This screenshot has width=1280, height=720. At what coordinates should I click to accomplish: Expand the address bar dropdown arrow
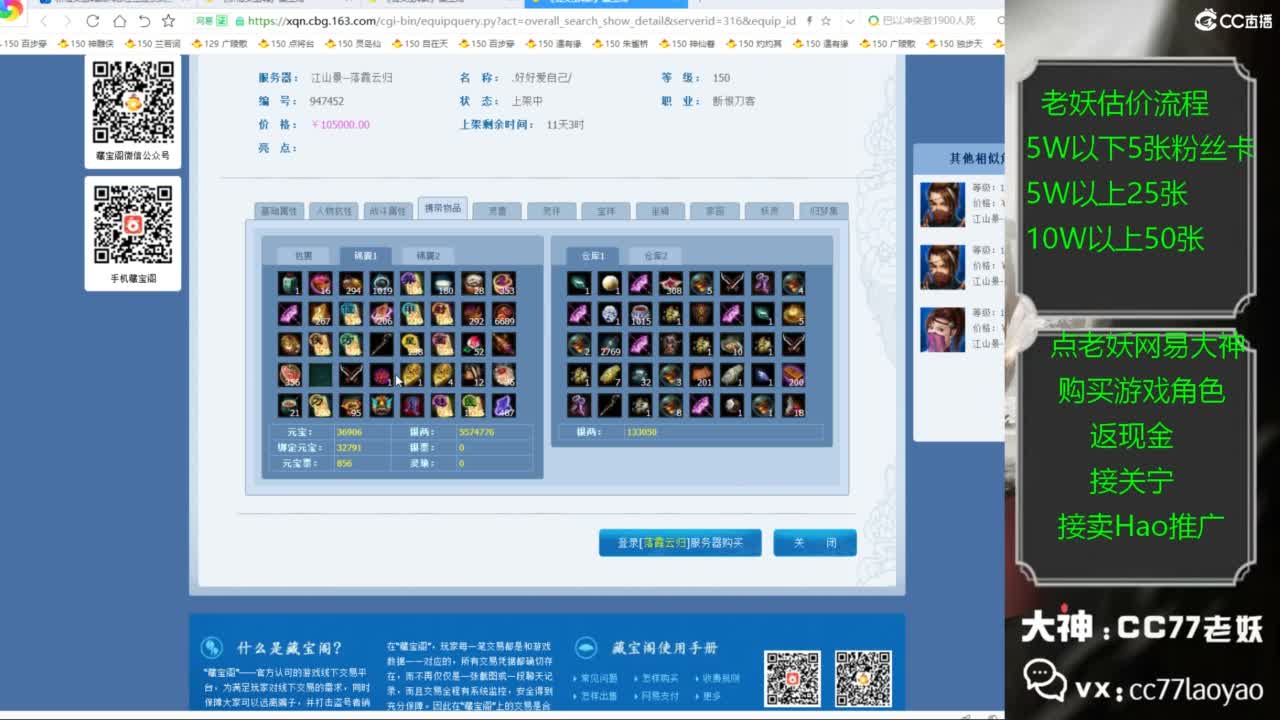click(x=849, y=21)
